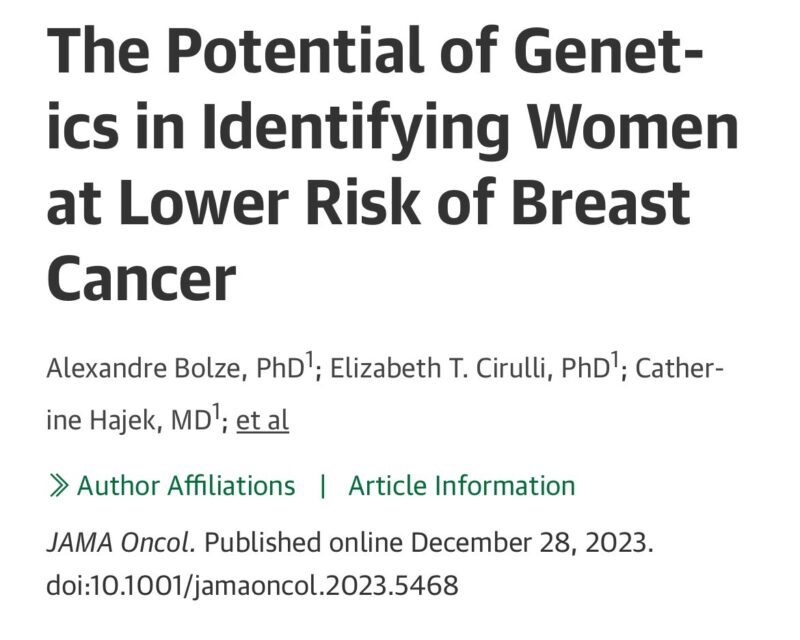This screenshot has height=640, width=800.
Task: Select author Elizabeth T. Cirulli, PhD
Action: pos(470,366)
